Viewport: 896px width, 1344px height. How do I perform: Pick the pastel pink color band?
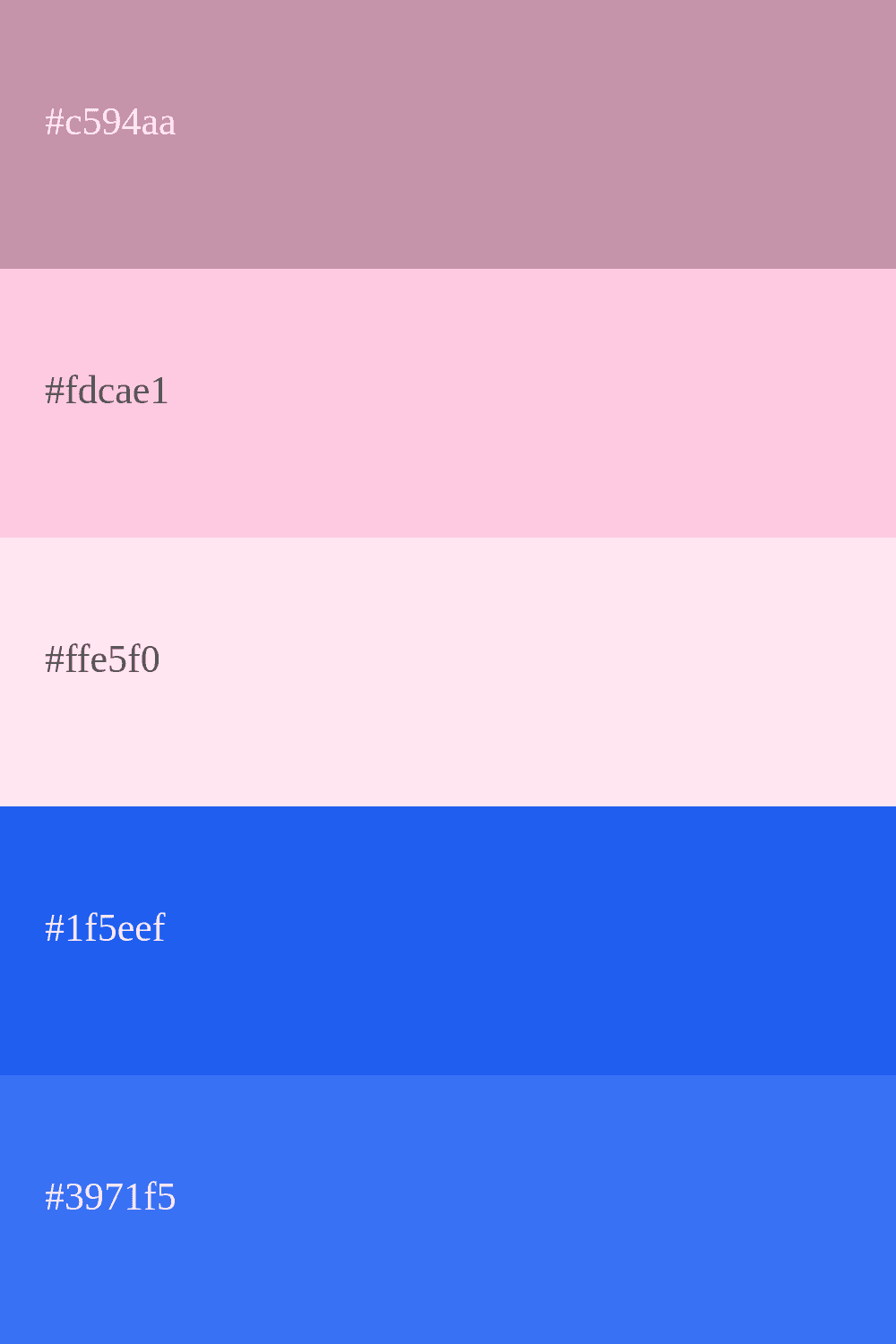click(x=538, y=403)
